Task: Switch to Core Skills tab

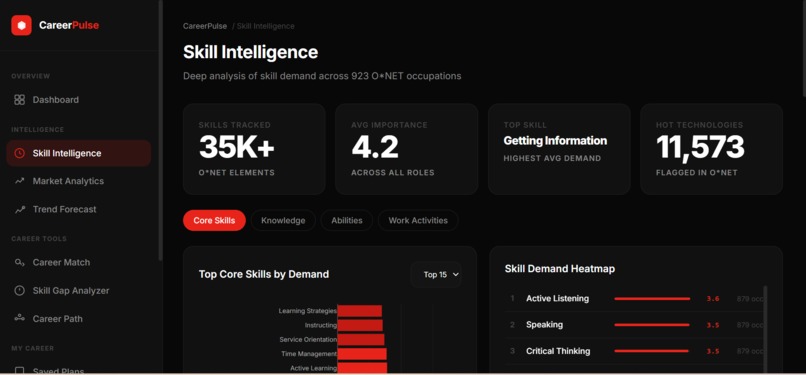Action: [214, 220]
